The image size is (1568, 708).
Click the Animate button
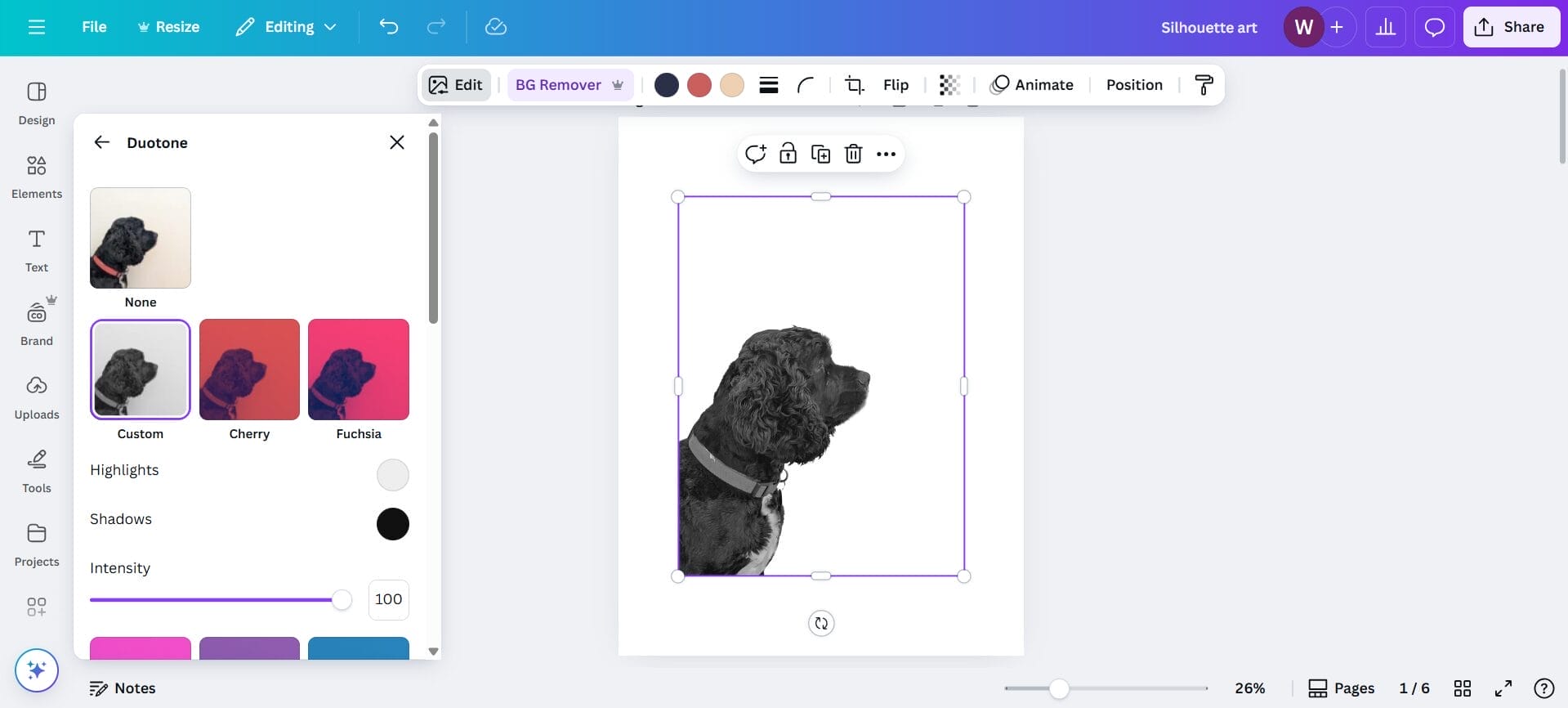[x=1032, y=85]
